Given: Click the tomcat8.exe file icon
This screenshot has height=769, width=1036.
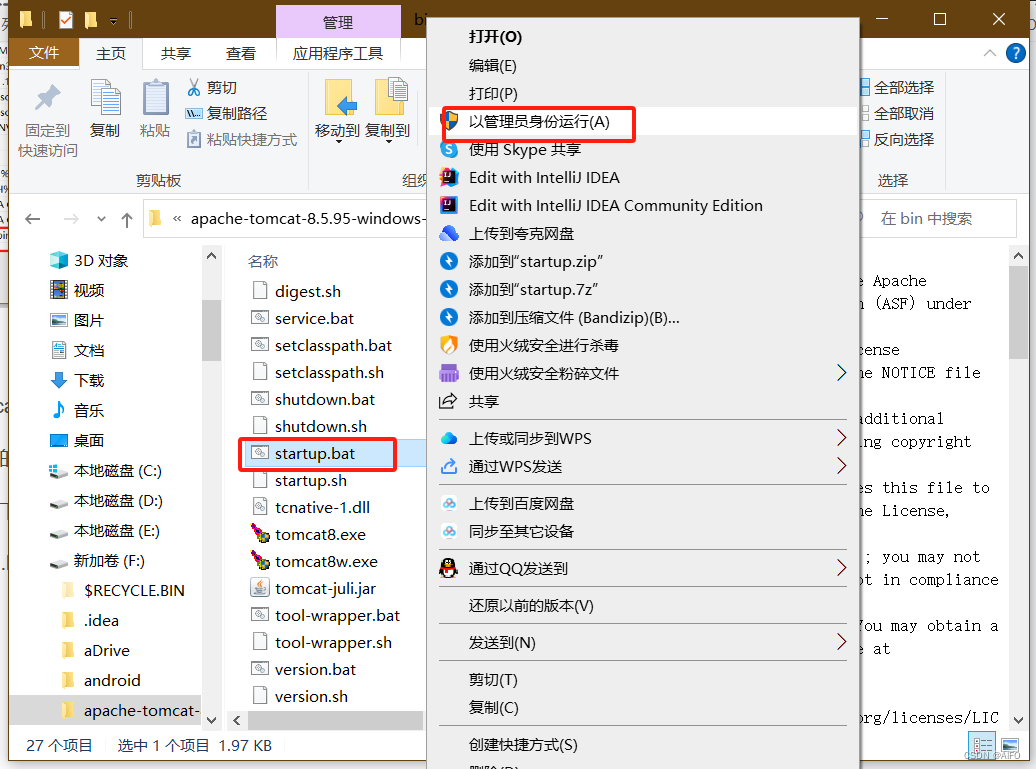Looking at the screenshot, I should pos(260,534).
